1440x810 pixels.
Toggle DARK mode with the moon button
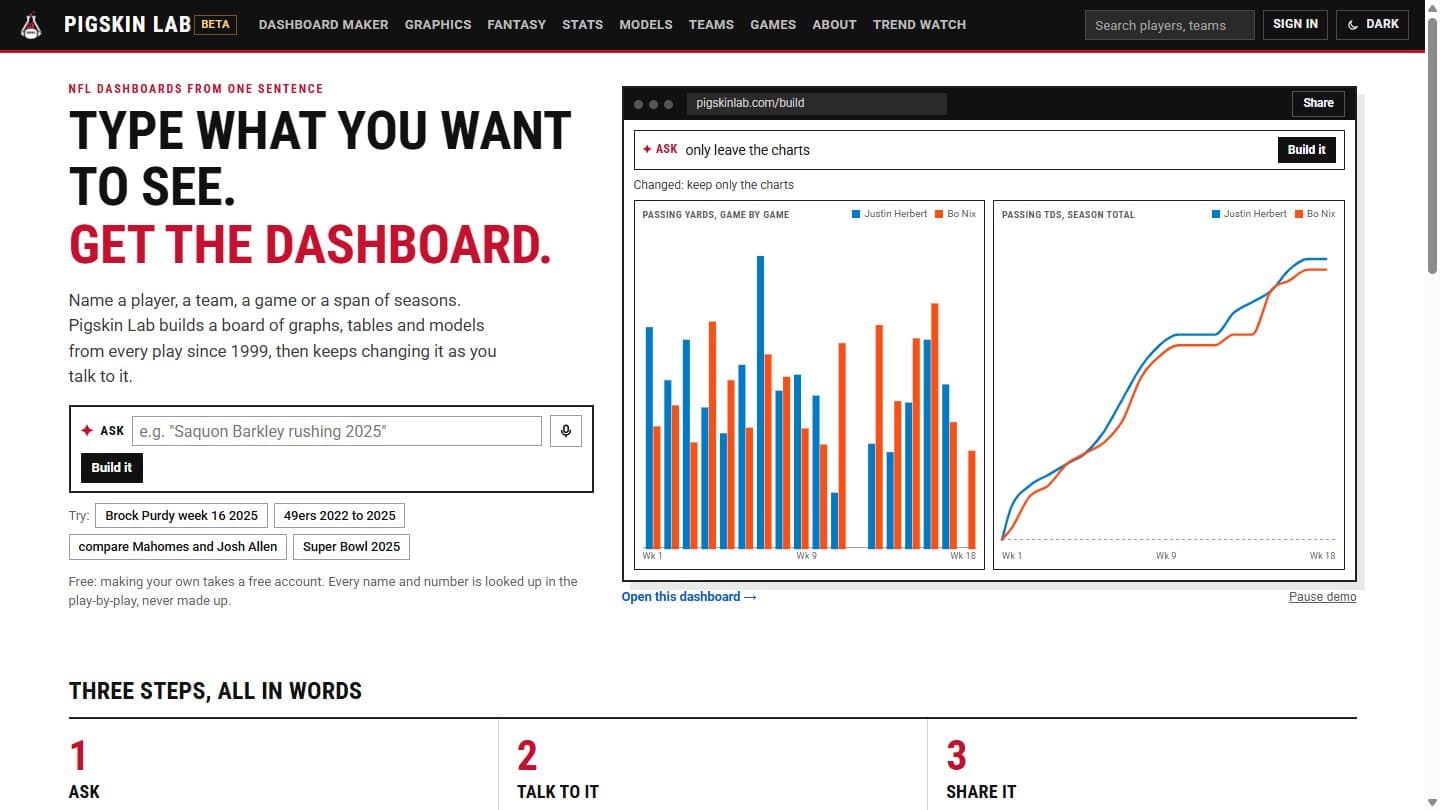[1372, 24]
